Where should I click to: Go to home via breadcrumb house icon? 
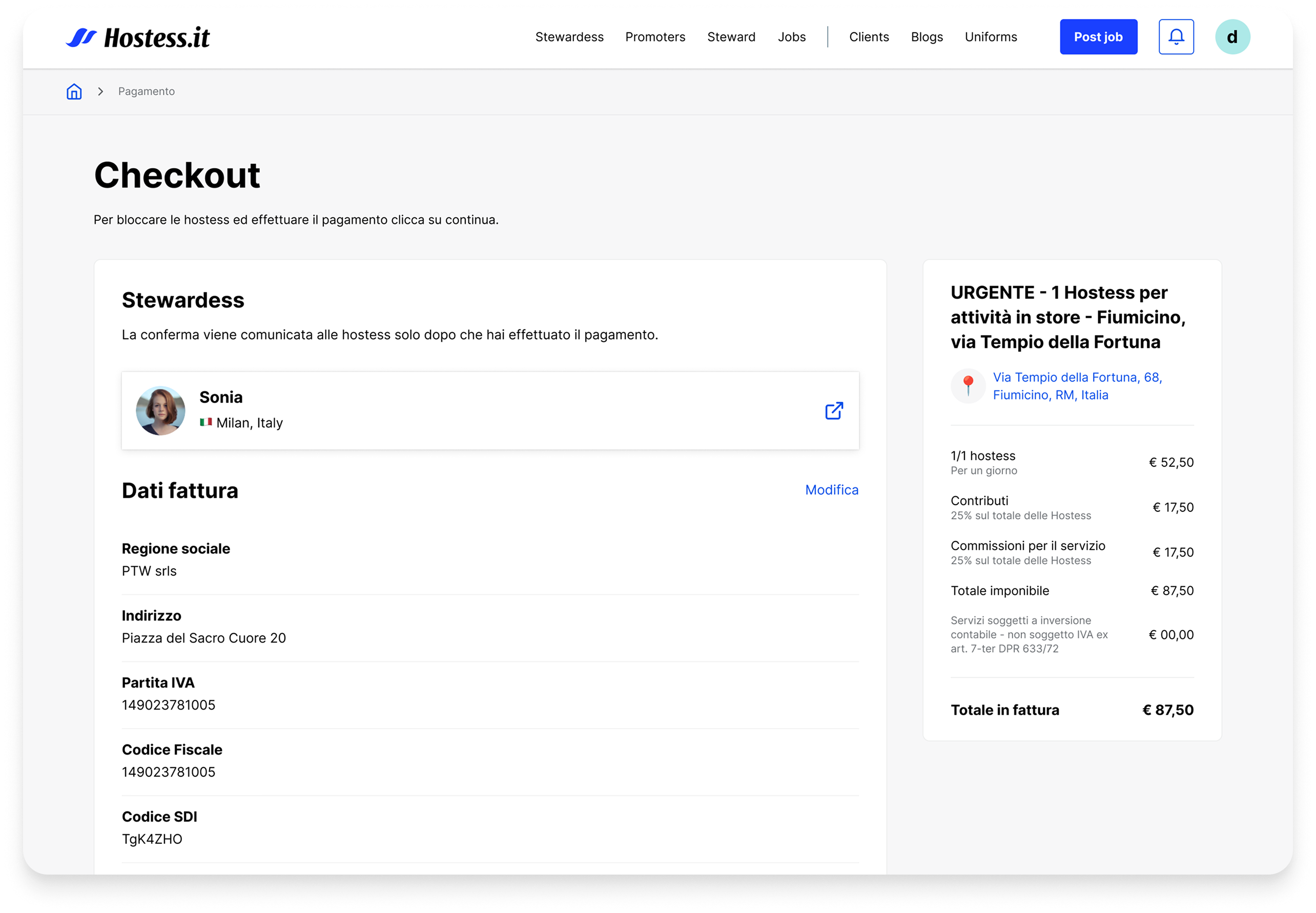(x=74, y=92)
